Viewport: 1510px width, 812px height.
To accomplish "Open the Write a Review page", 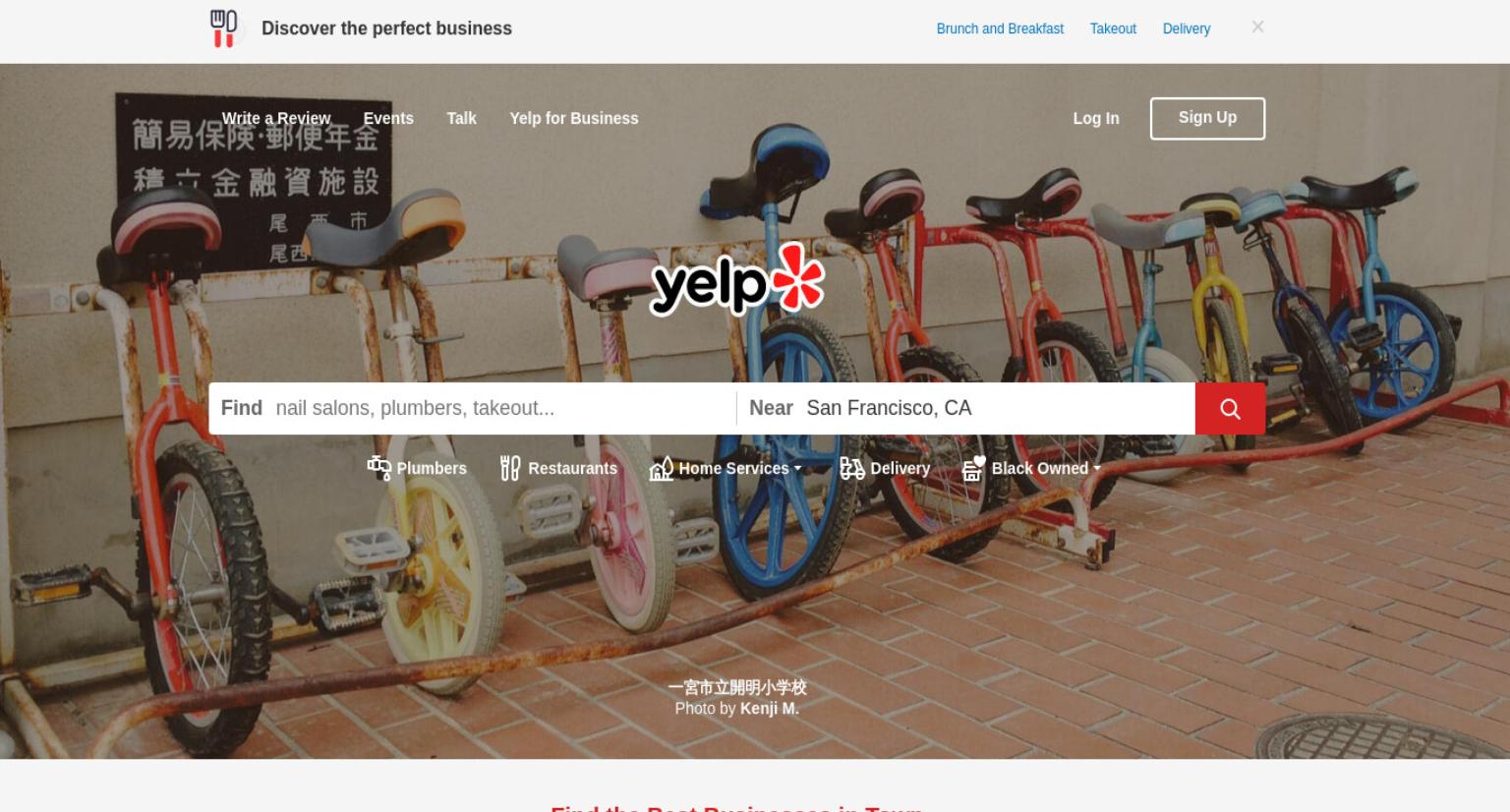I will pyautogui.click(x=276, y=118).
